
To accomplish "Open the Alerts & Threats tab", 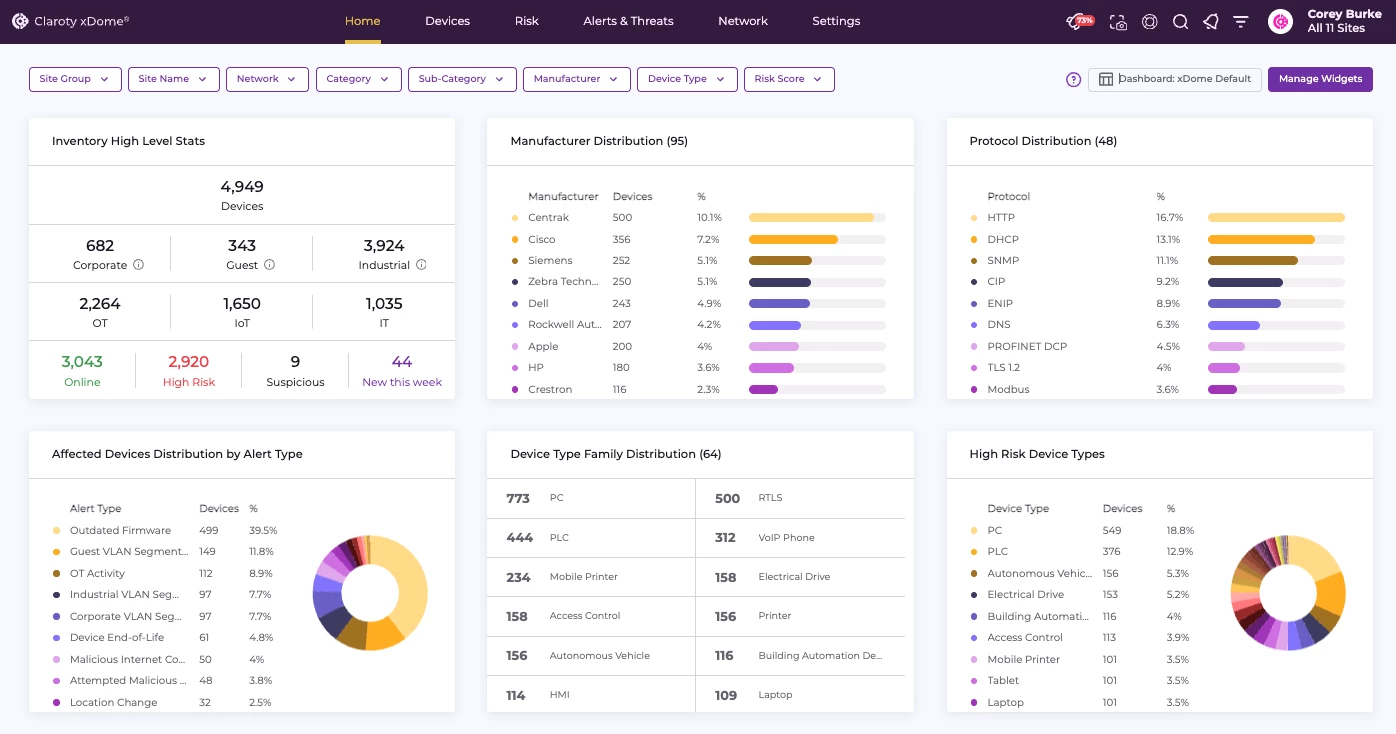I will tap(628, 21).
